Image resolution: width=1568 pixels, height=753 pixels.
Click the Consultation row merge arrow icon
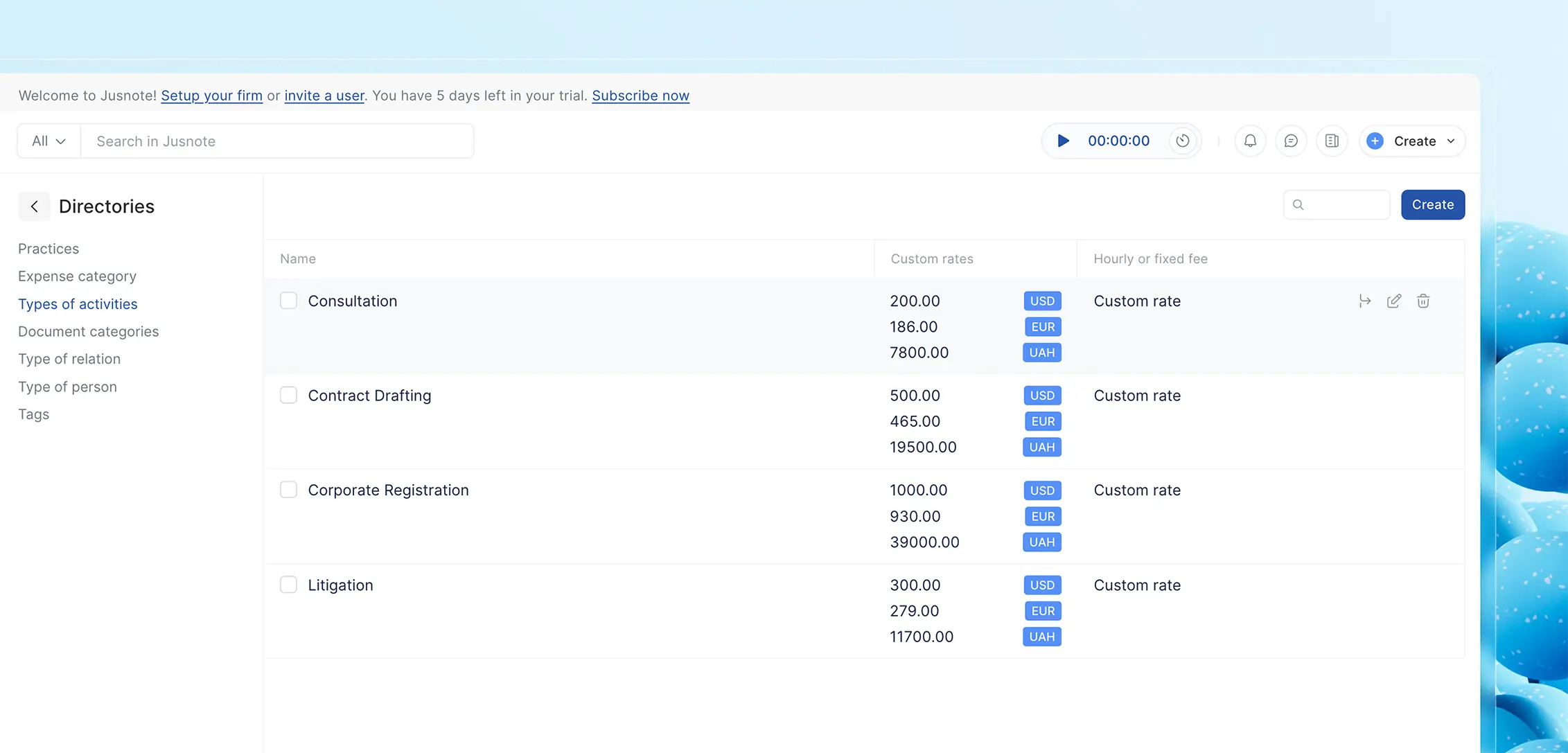(1365, 301)
